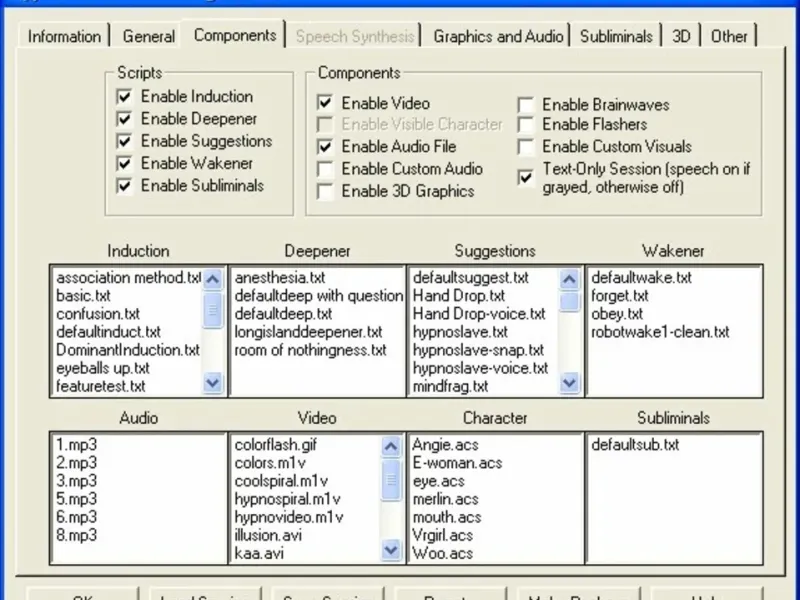Select robotwake1-clean.txt wakener

pos(660,332)
